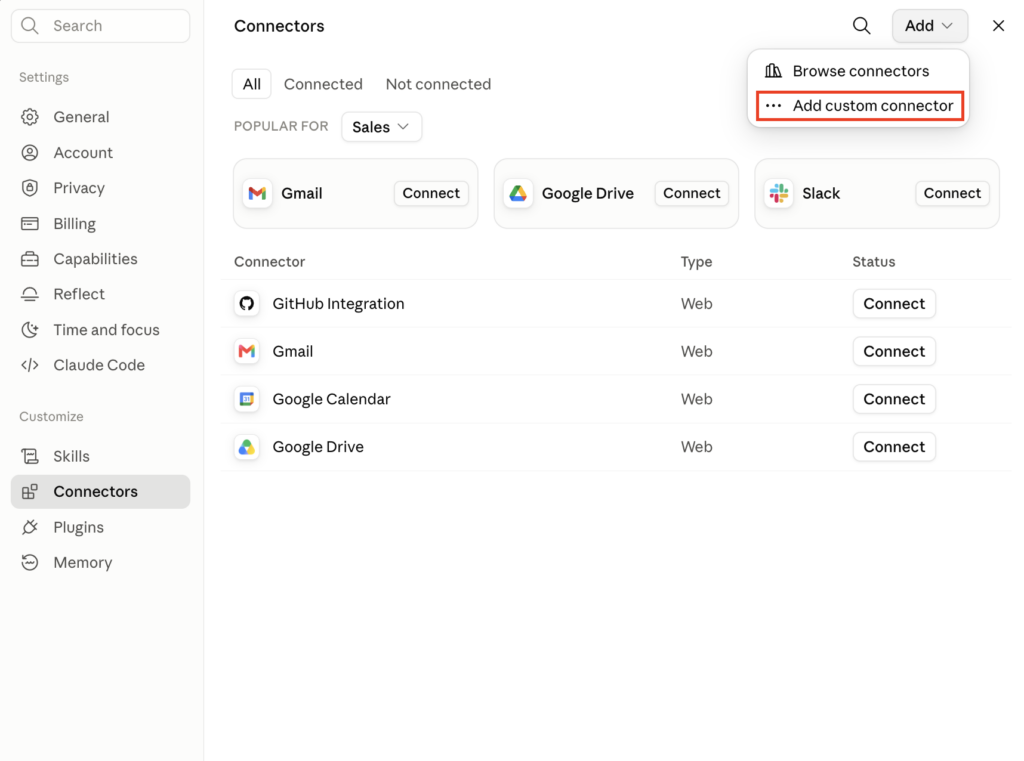Open Skills under Customize
Viewport: 1024px width, 761px height.
(x=101, y=456)
